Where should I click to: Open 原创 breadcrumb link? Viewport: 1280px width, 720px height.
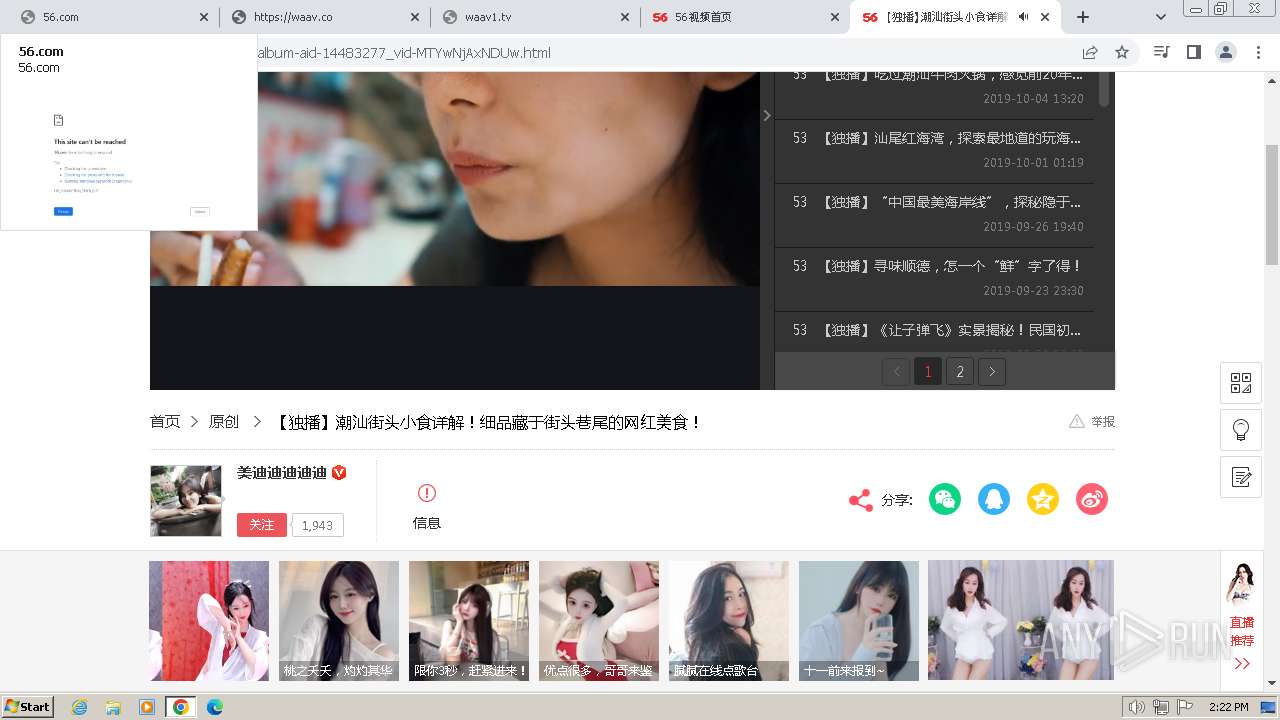(x=224, y=422)
